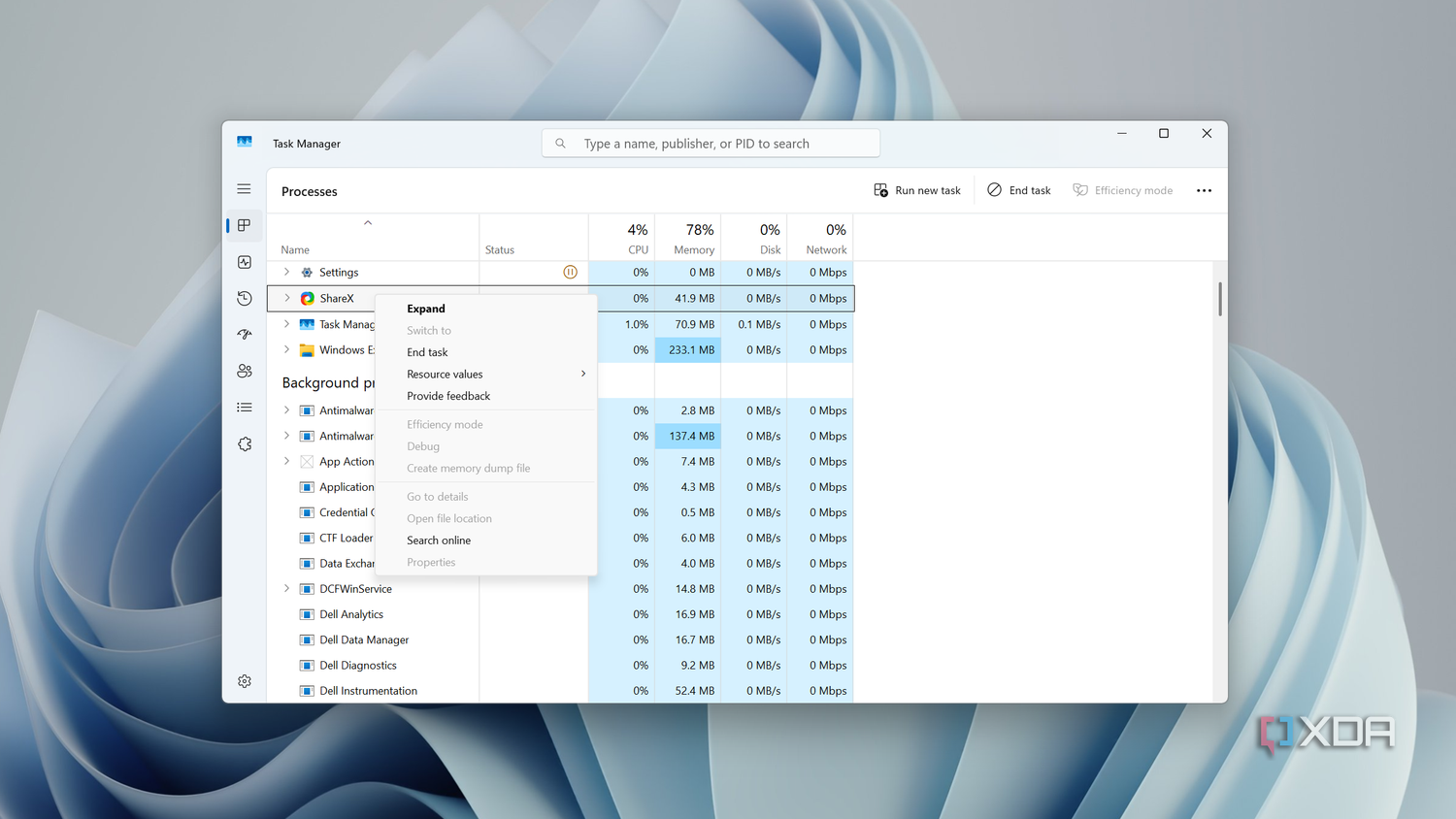Click the ShareX app icon
This screenshot has width=1456, height=819.
pyautogui.click(x=307, y=299)
